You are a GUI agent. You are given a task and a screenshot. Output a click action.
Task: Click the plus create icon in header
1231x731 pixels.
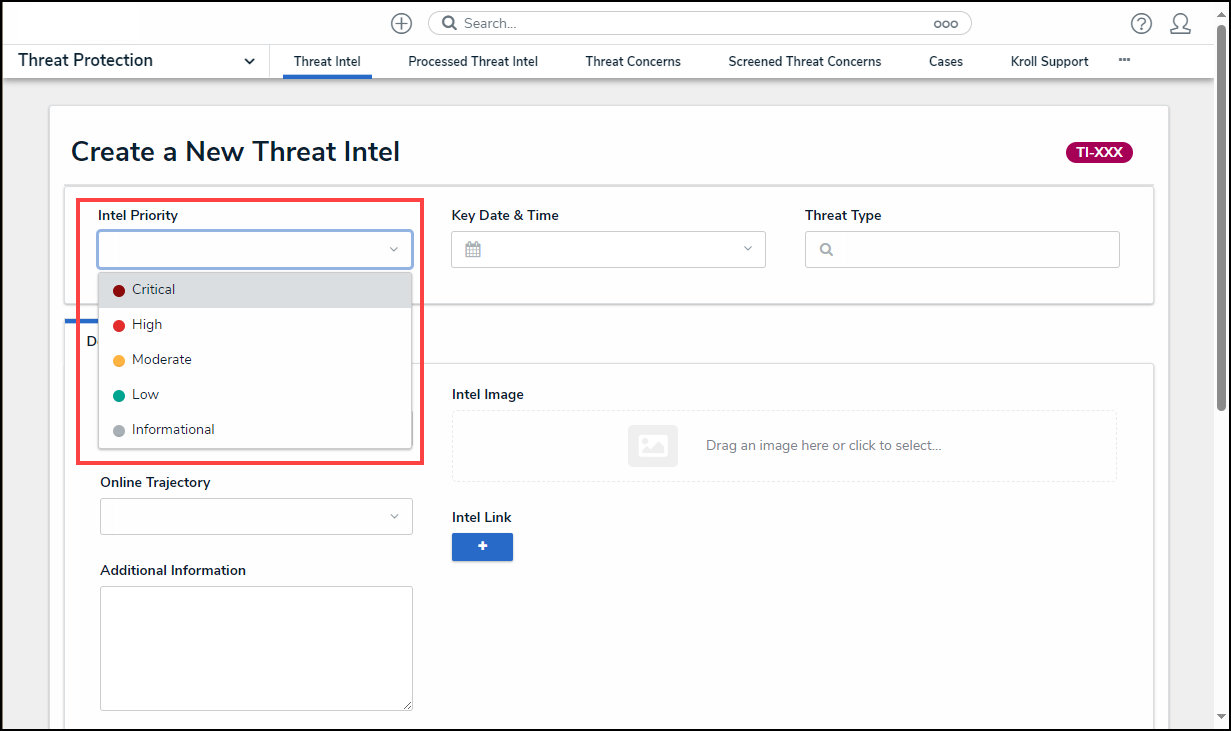(401, 23)
